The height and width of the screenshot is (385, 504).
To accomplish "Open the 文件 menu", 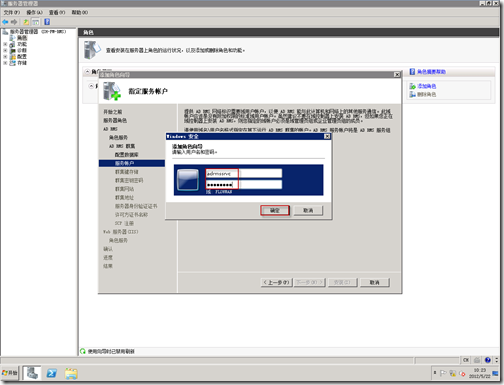I will (12, 12).
